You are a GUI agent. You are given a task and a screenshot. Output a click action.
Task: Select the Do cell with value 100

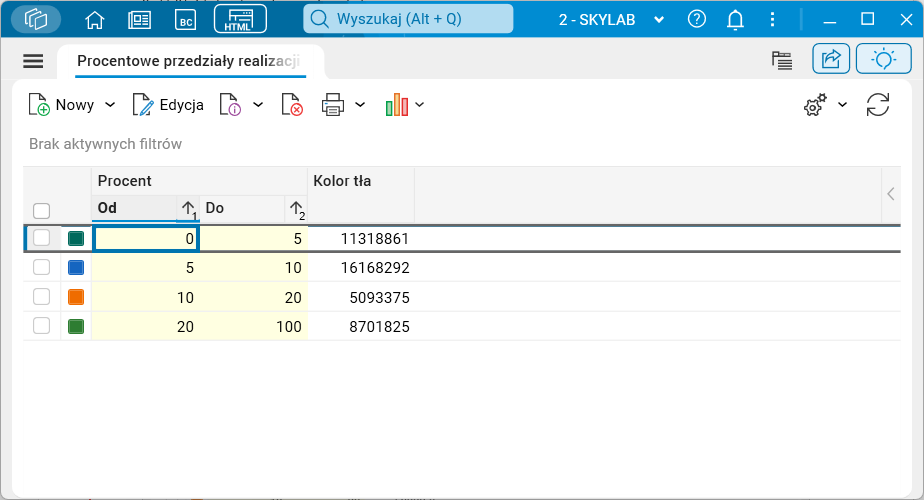point(253,326)
